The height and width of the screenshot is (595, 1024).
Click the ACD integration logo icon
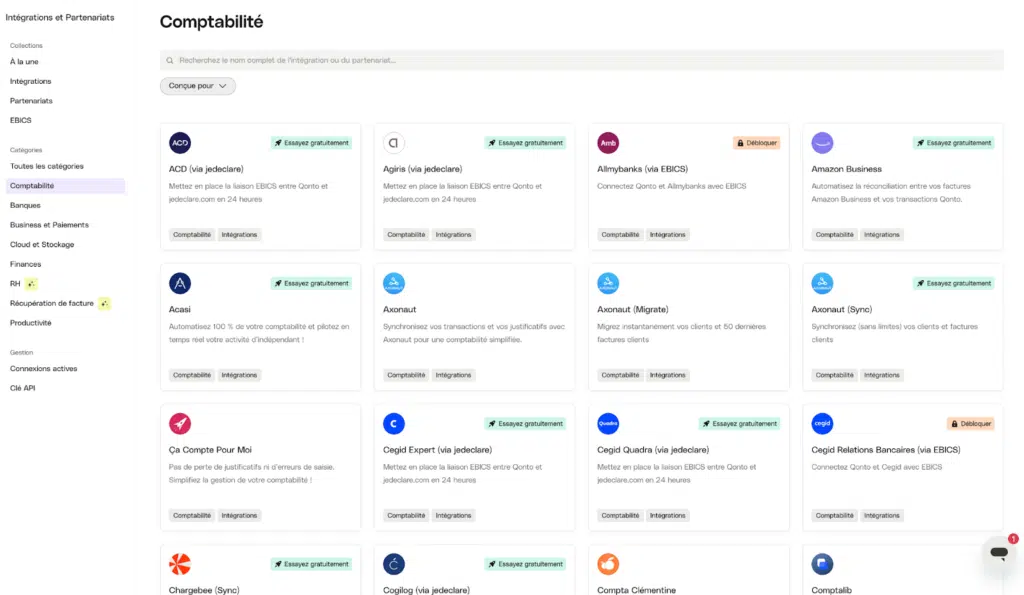180,143
